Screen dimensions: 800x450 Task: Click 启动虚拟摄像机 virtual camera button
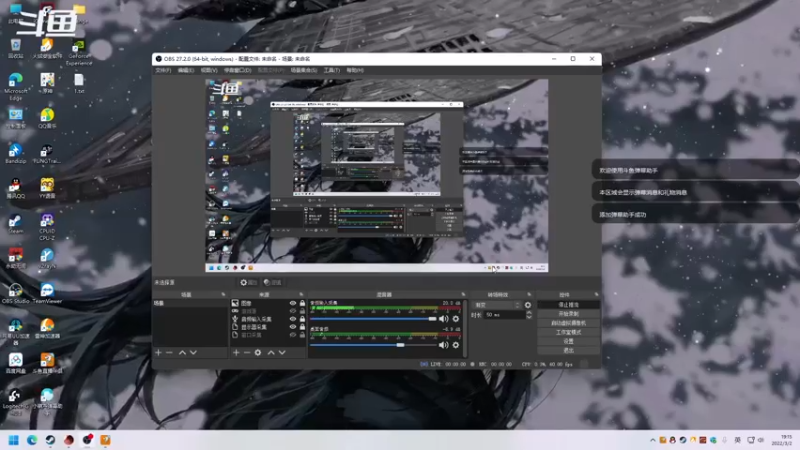pos(568,323)
